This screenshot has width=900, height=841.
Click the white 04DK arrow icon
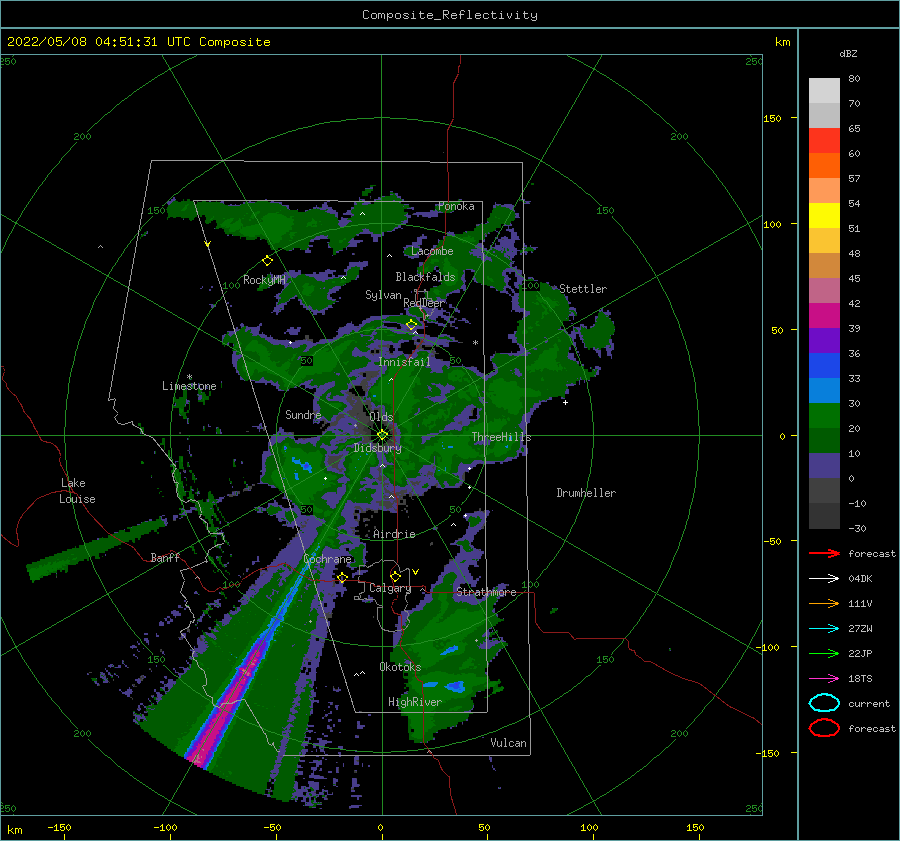[824, 579]
